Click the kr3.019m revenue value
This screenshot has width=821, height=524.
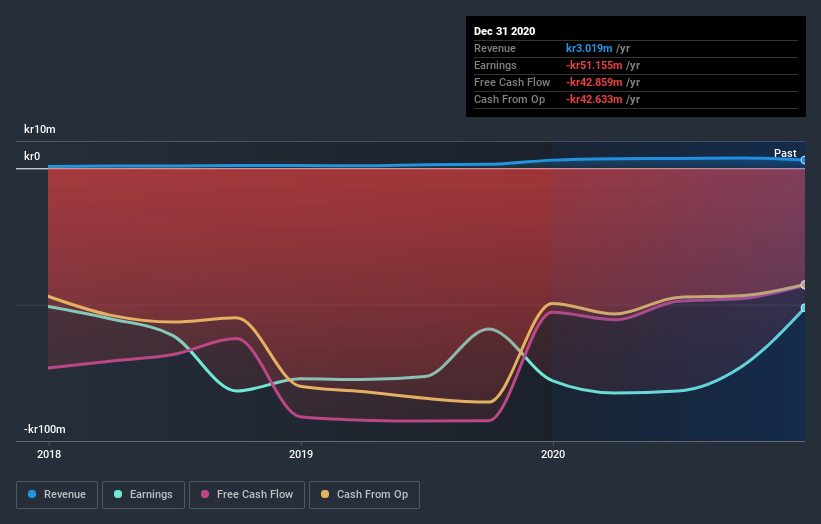[x=589, y=48]
